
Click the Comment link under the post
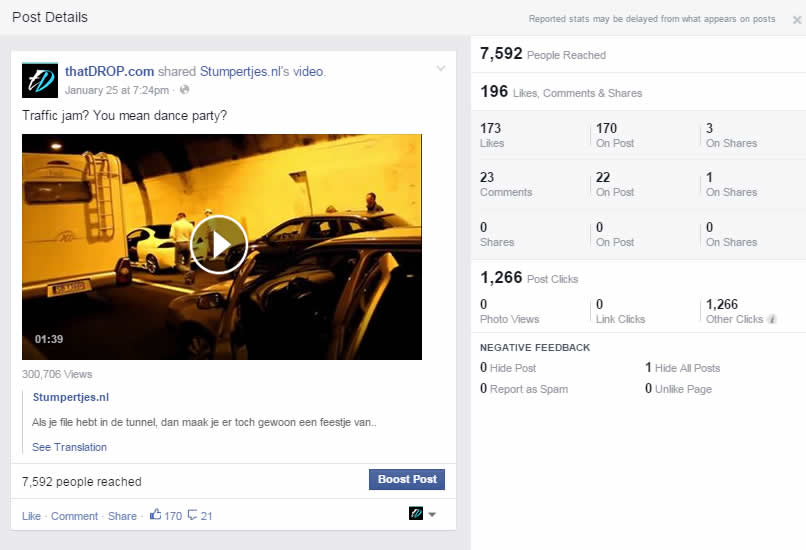(75, 516)
